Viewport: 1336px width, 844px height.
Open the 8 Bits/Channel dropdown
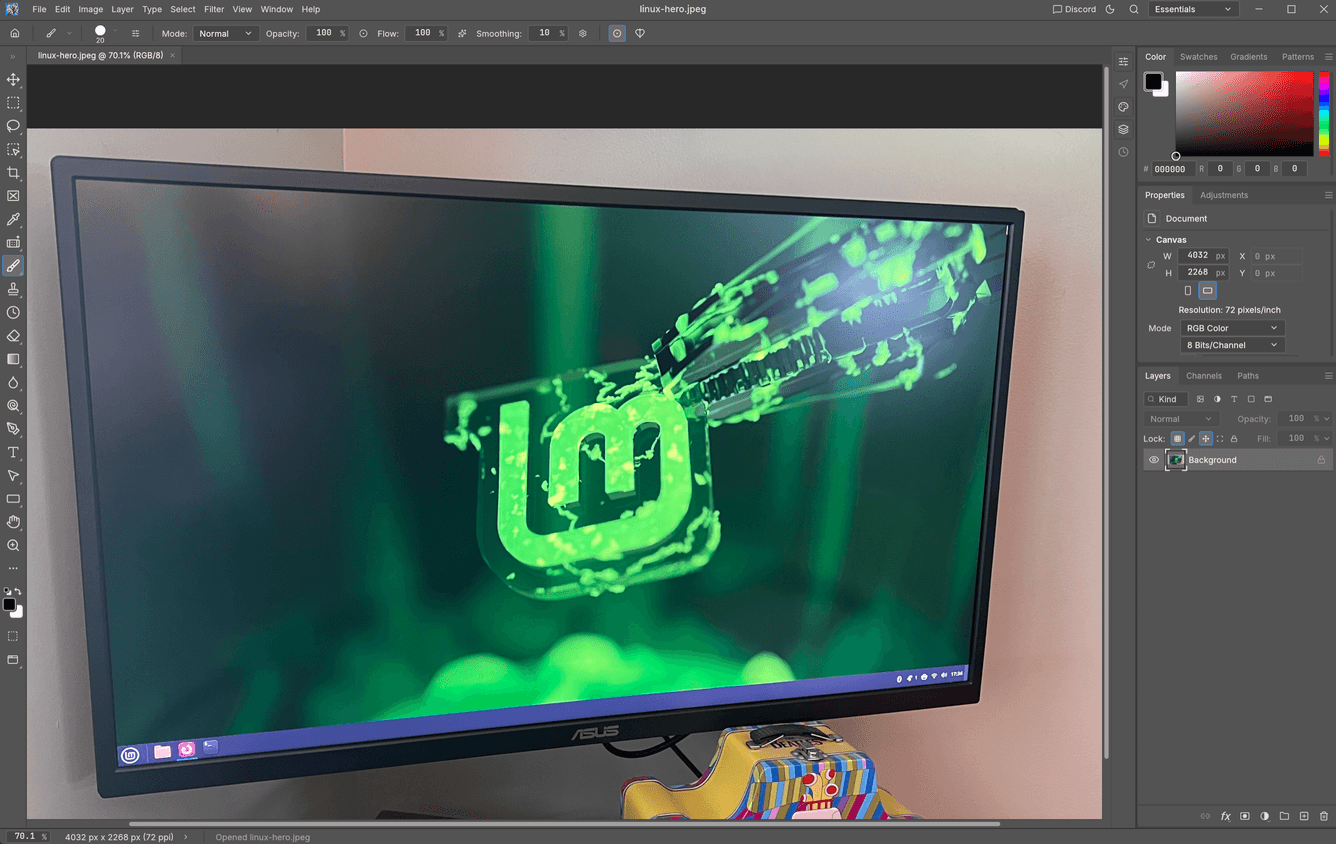click(1231, 345)
